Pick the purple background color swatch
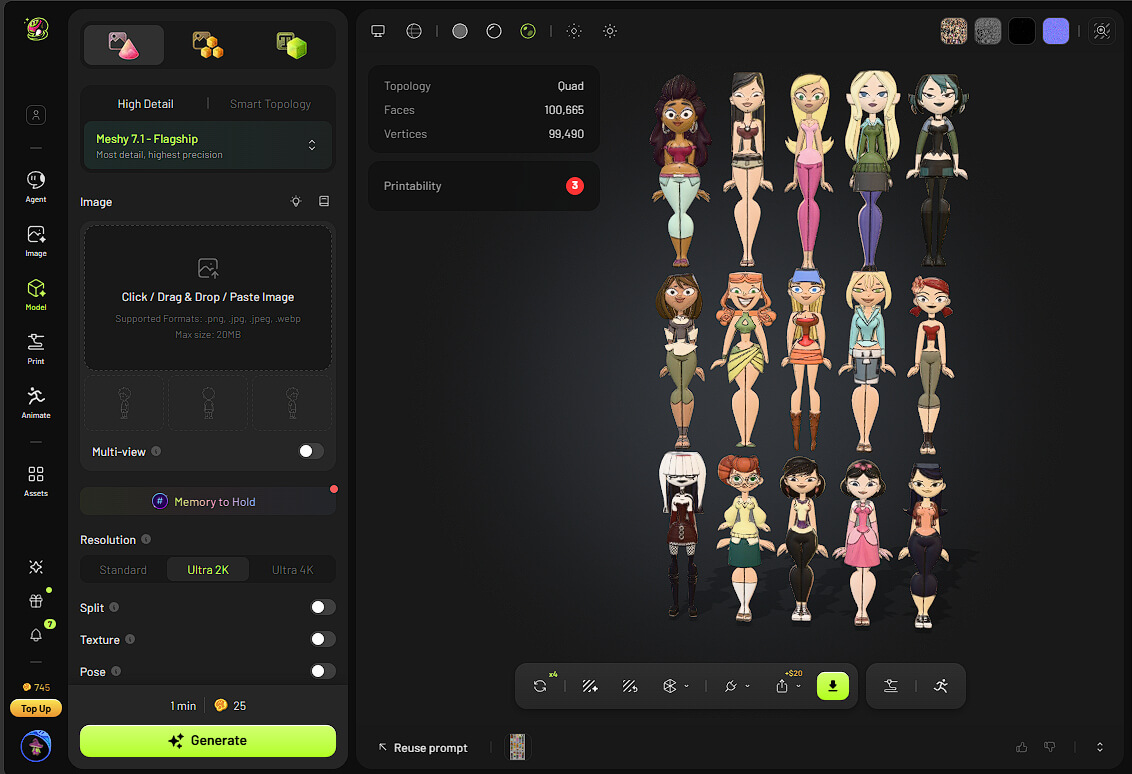Viewport: 1132px width, 774px height. click(1055, 31)
